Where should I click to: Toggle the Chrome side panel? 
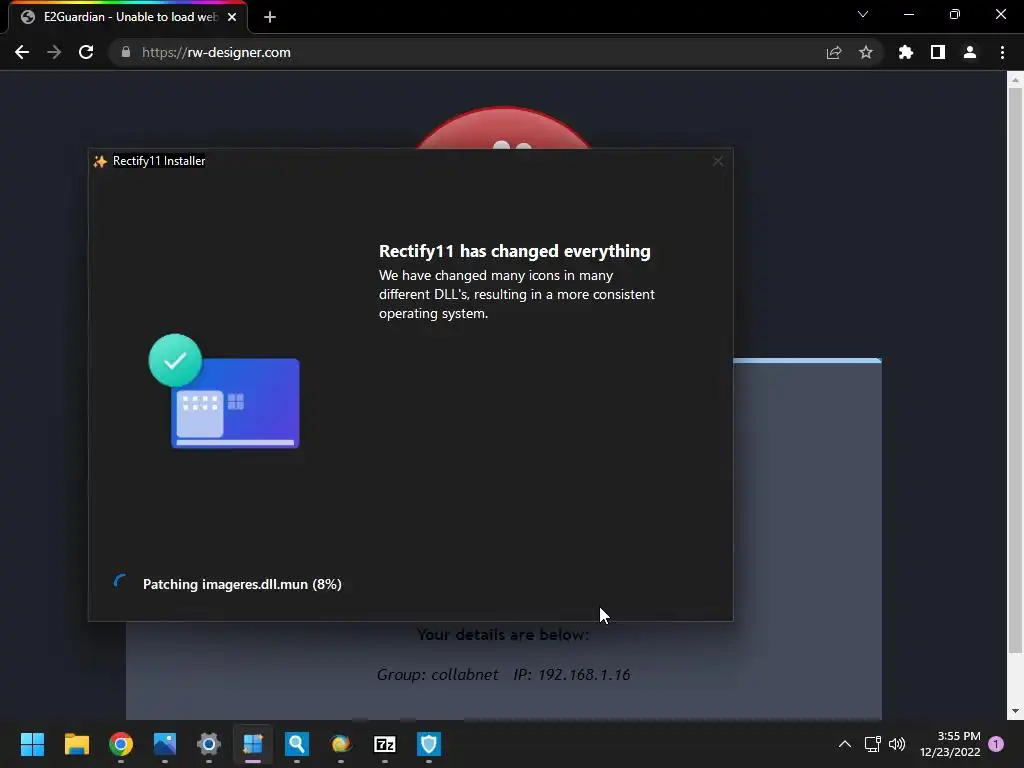[x=938, y=52]
